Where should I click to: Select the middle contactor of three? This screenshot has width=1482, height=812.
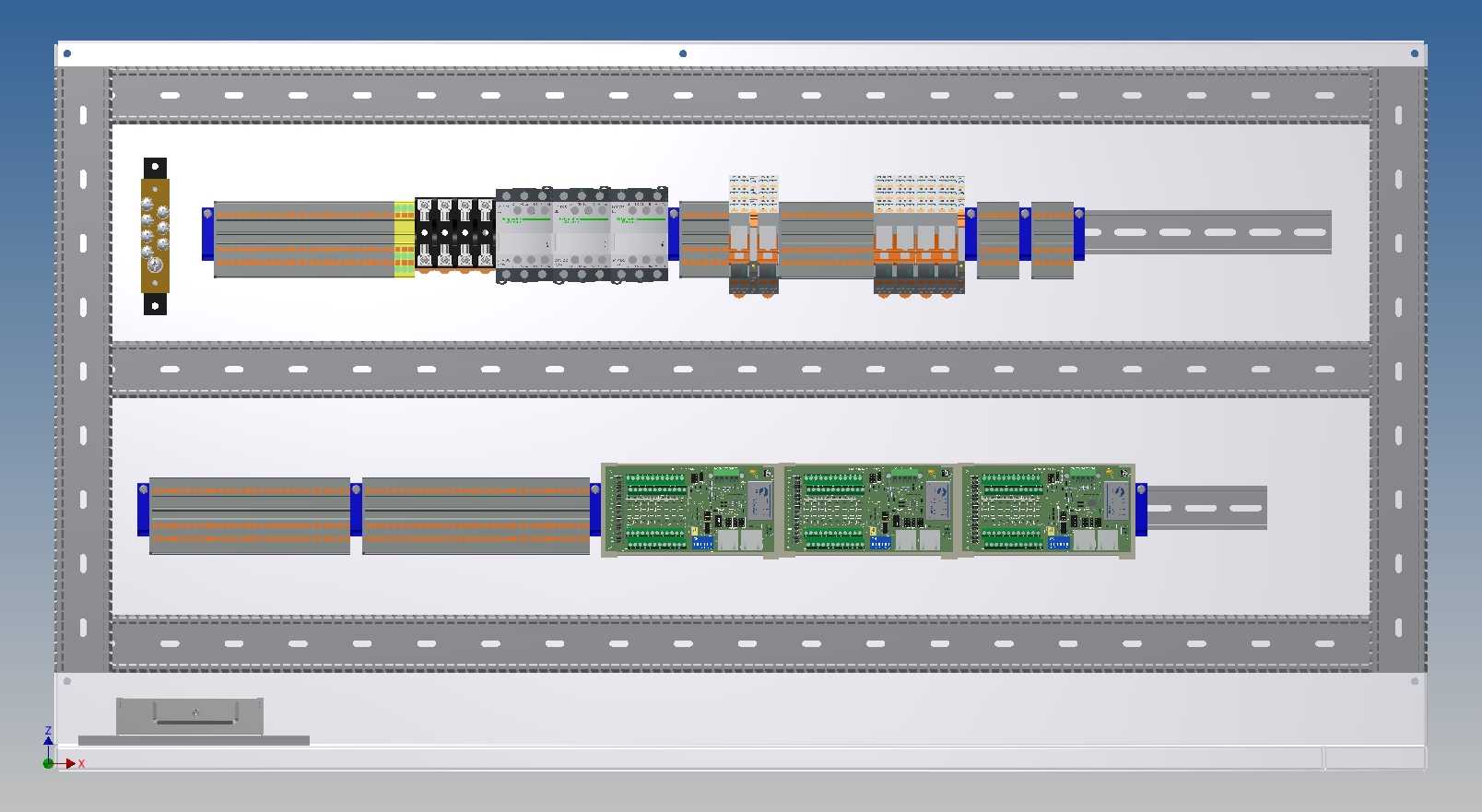581,235
